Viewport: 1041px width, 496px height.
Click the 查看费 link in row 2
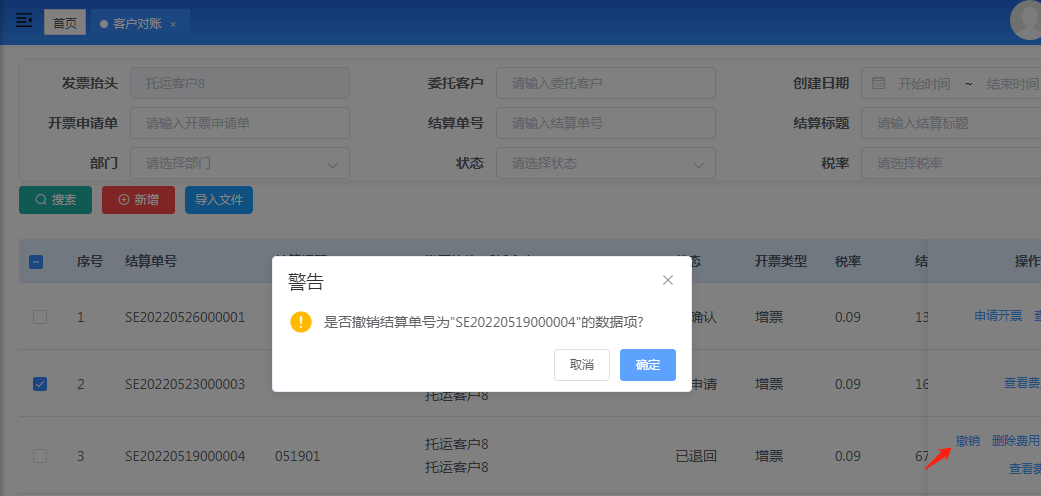coord(1022,383)
